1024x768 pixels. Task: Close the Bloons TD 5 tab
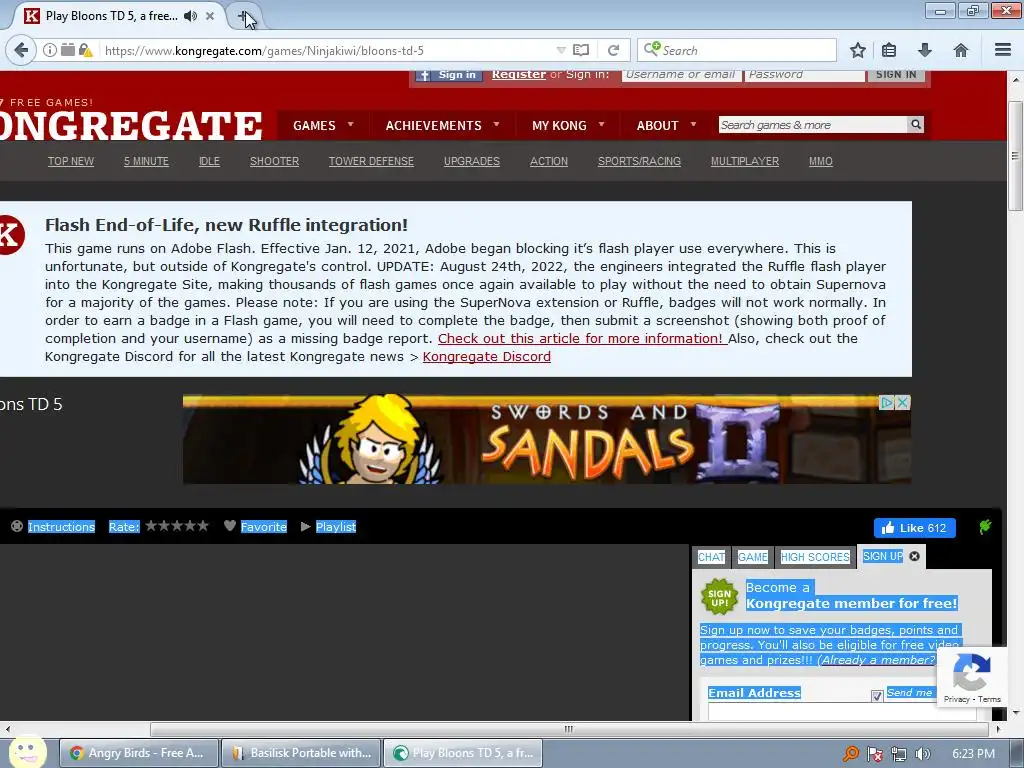coord(210,16)
